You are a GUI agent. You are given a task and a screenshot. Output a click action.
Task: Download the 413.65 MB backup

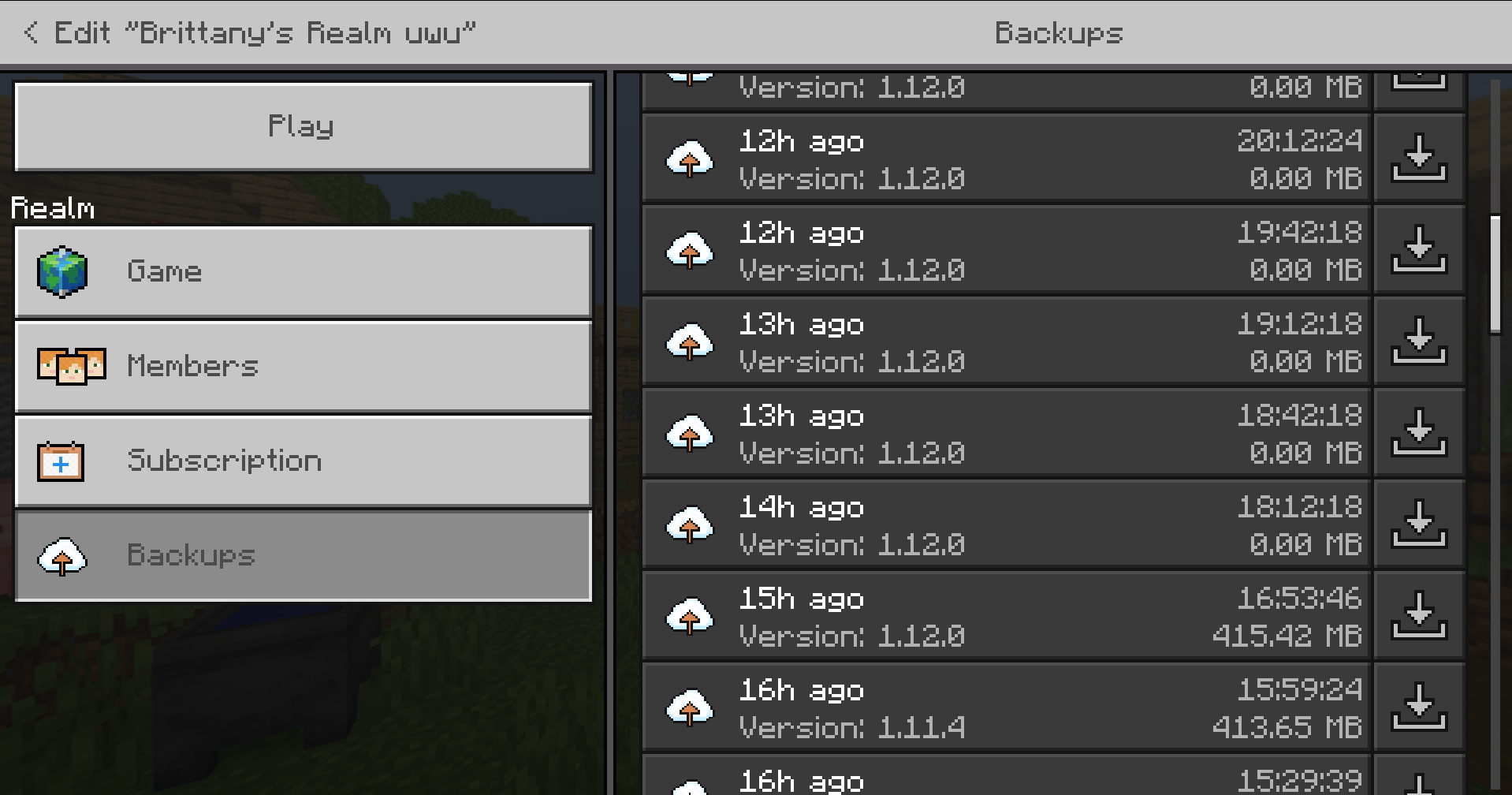[x=1419, y=707]
